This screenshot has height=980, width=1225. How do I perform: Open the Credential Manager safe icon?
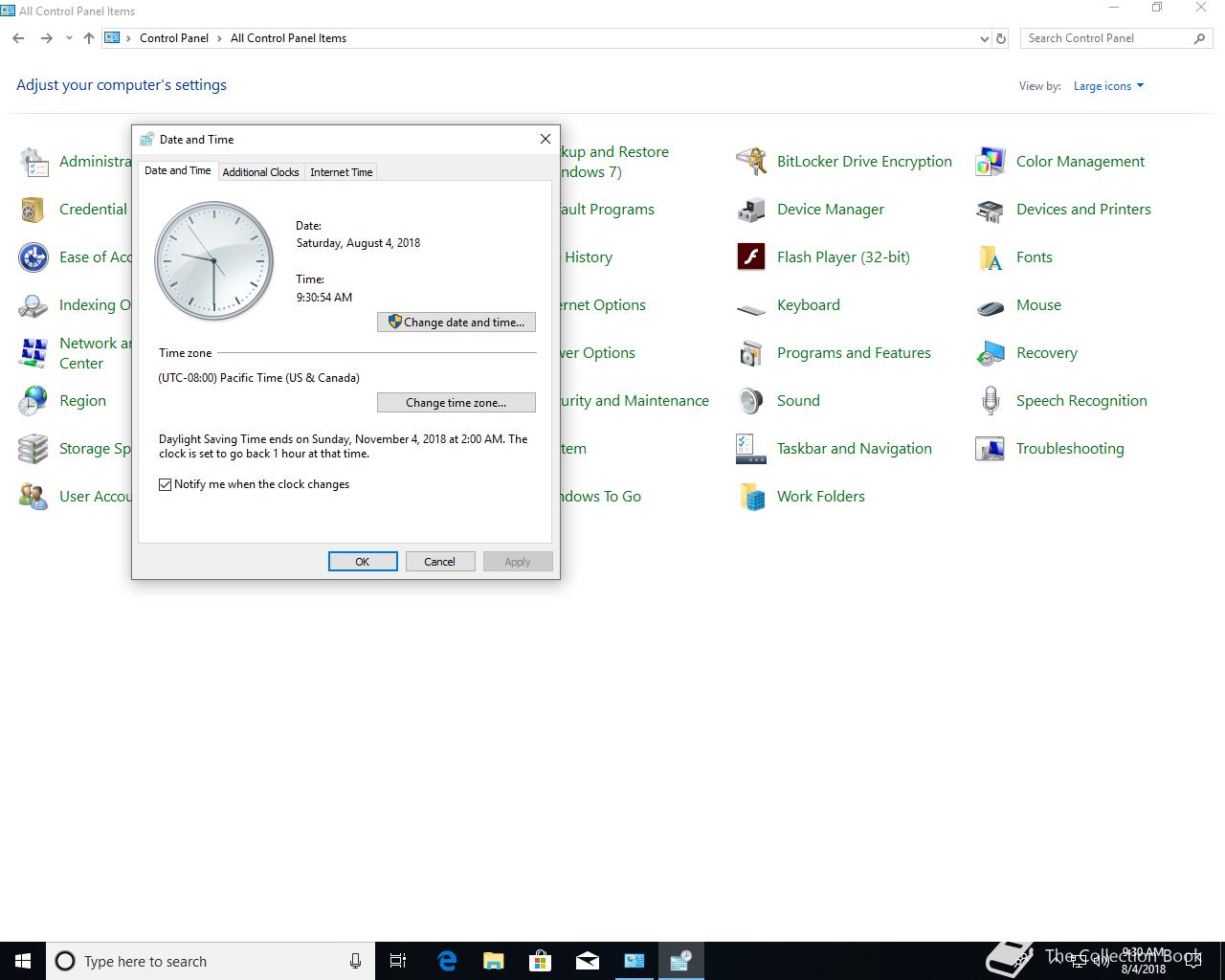point(33,210)
